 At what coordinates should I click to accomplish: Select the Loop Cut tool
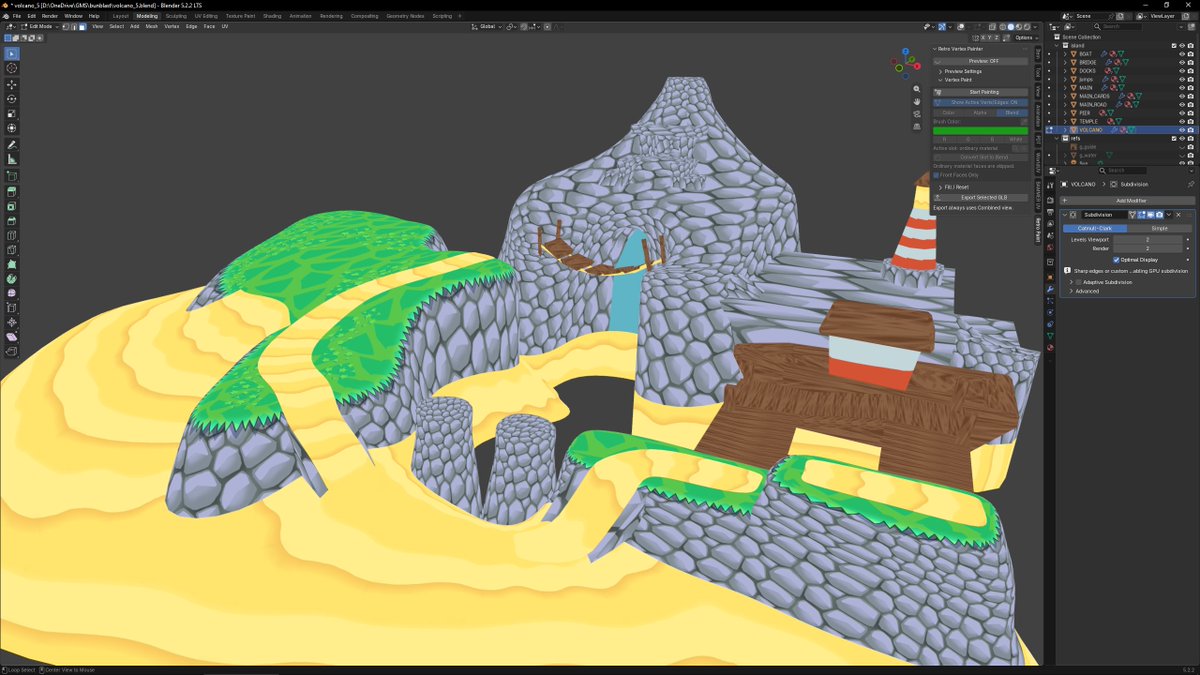click(x=12, y=235)
